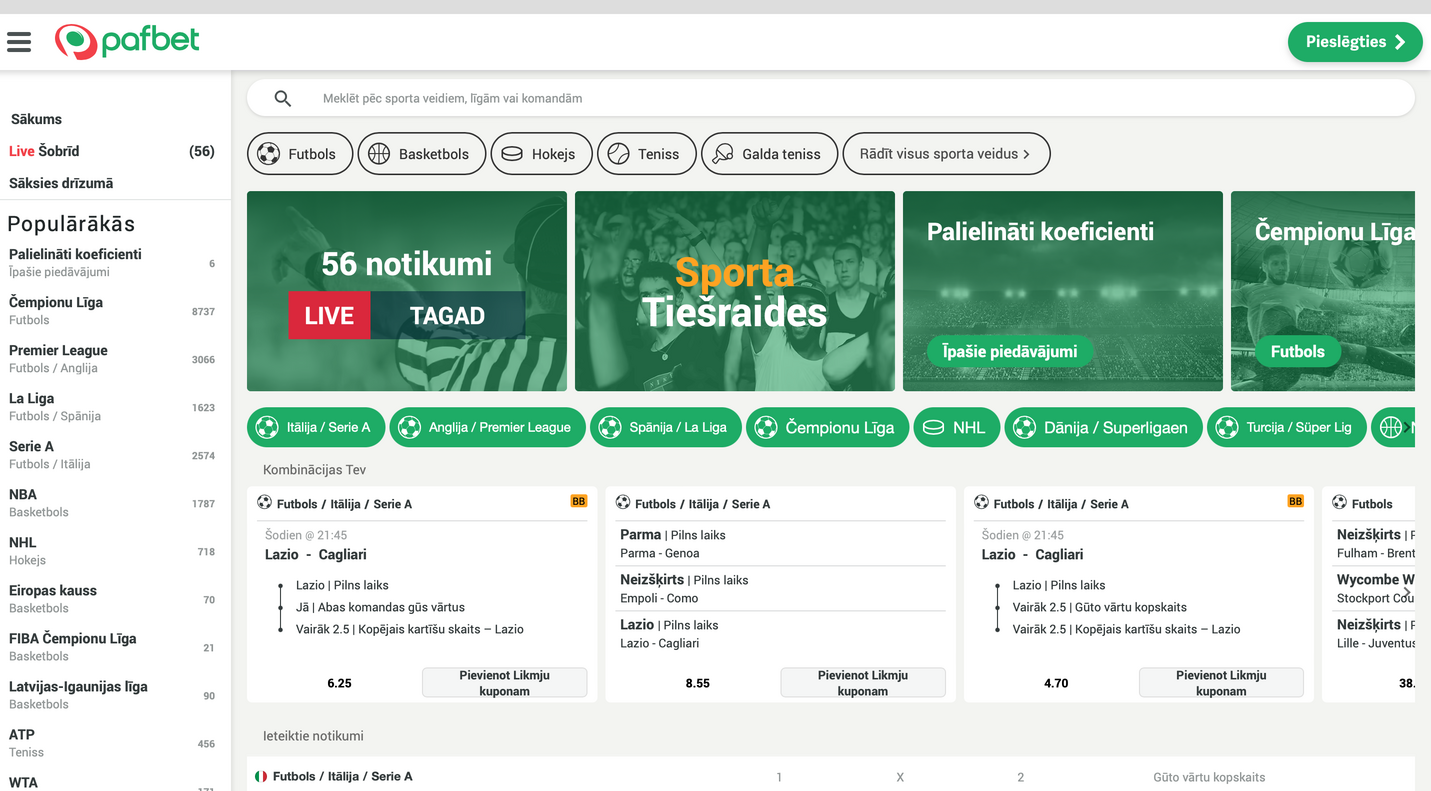Open the Čempionu Līga league pill
The width and height of the screenshot is (1431, 791).
pyautogui.click(x=828, y=428)
